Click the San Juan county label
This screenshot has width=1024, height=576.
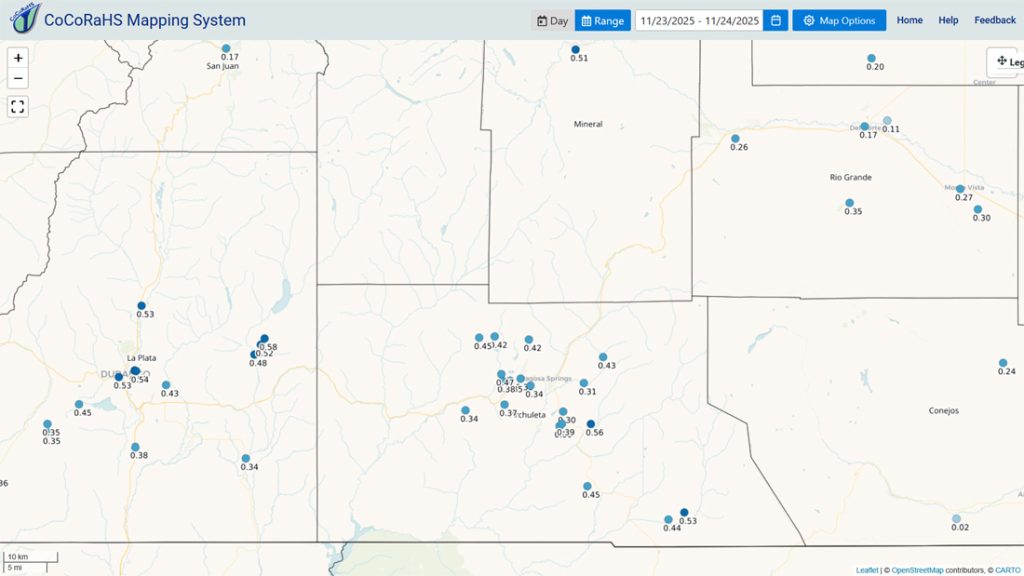pos(223,66)
